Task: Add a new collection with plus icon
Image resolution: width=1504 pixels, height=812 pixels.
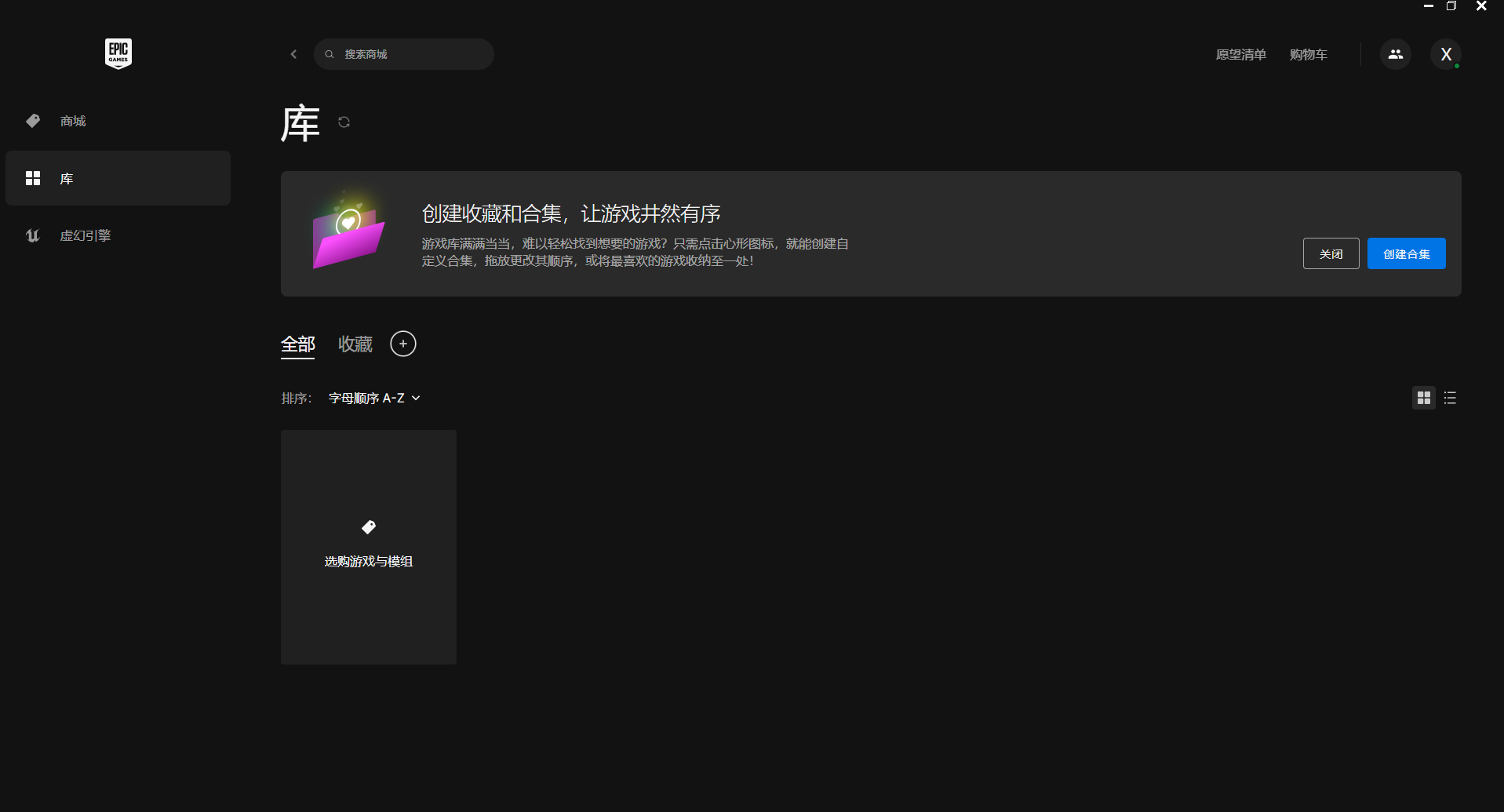Action: 403,344
